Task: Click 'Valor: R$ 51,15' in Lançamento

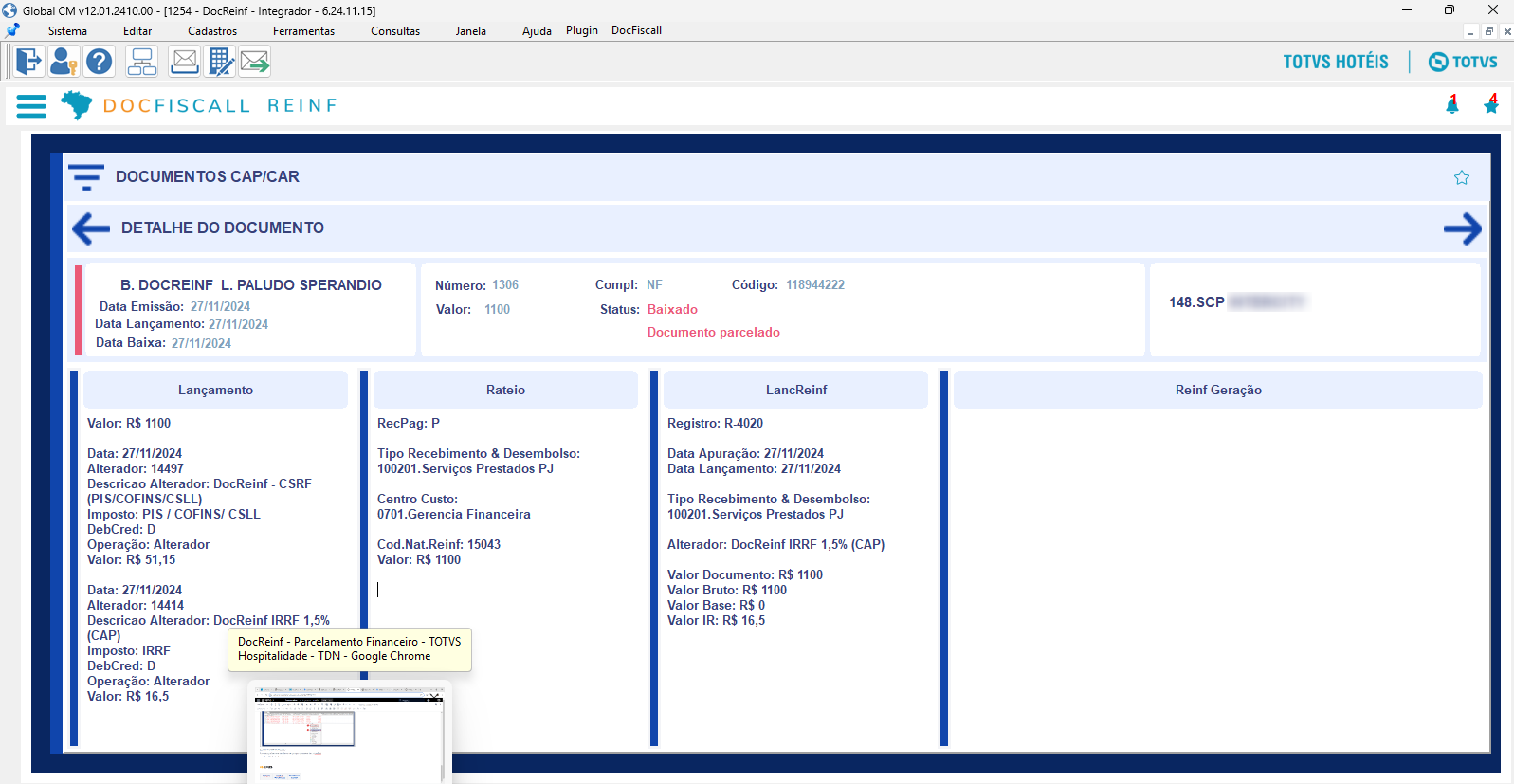Action: (132, 560)
